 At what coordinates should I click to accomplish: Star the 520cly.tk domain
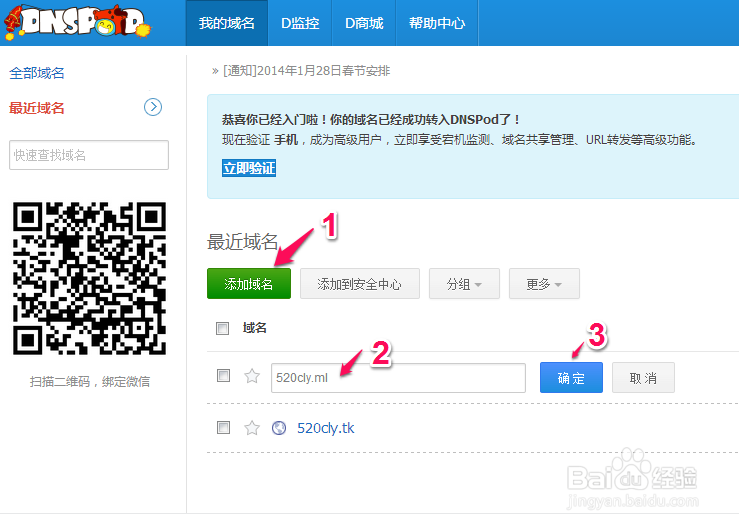(252, 428)
